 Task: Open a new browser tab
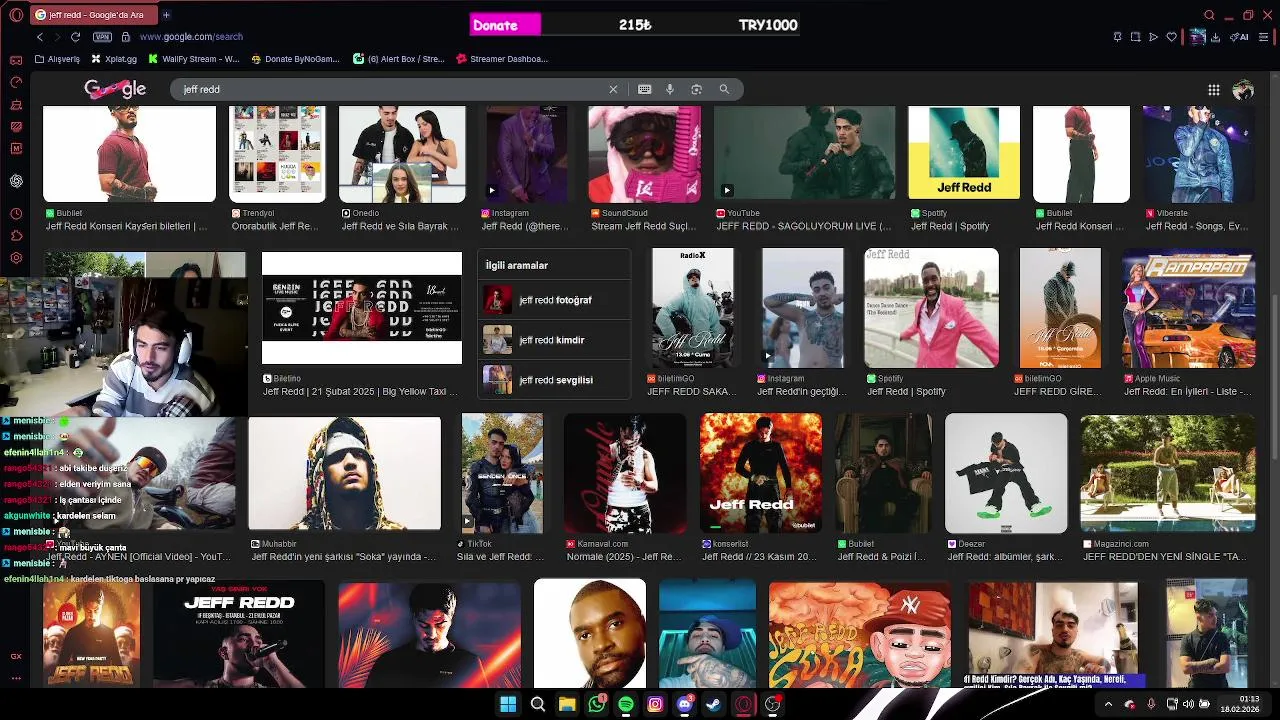(x=166, y=15)
